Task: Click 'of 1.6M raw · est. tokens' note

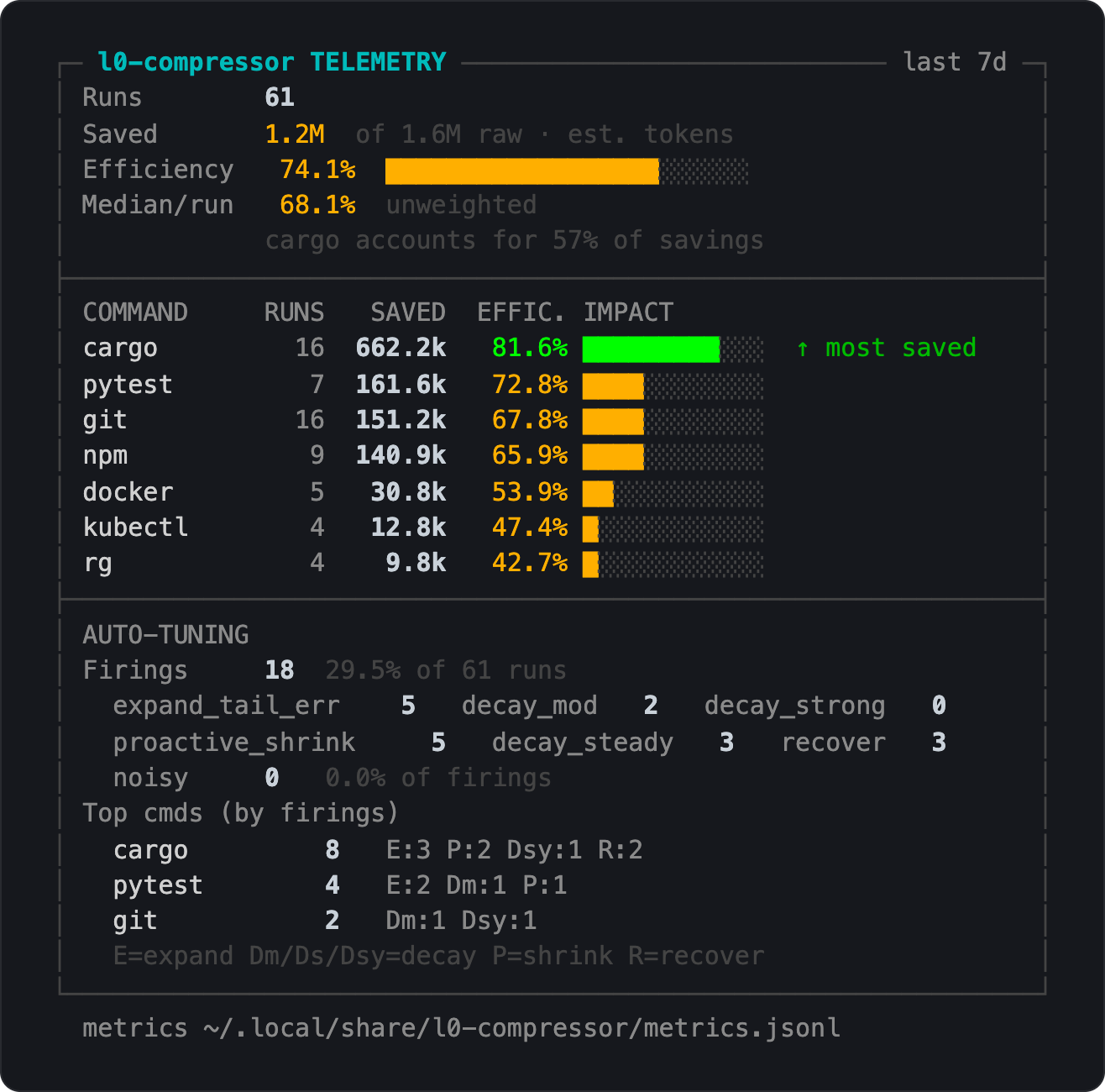Action: coord(544,134)
